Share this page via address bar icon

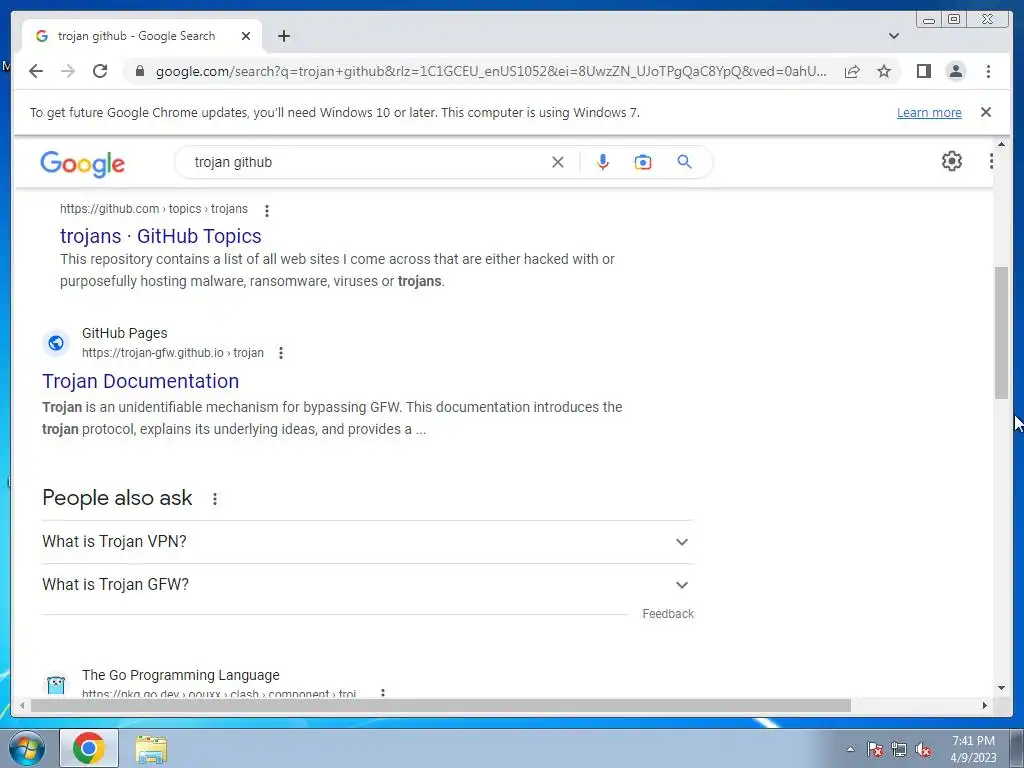pyautogui.click(x=852, y=71)
